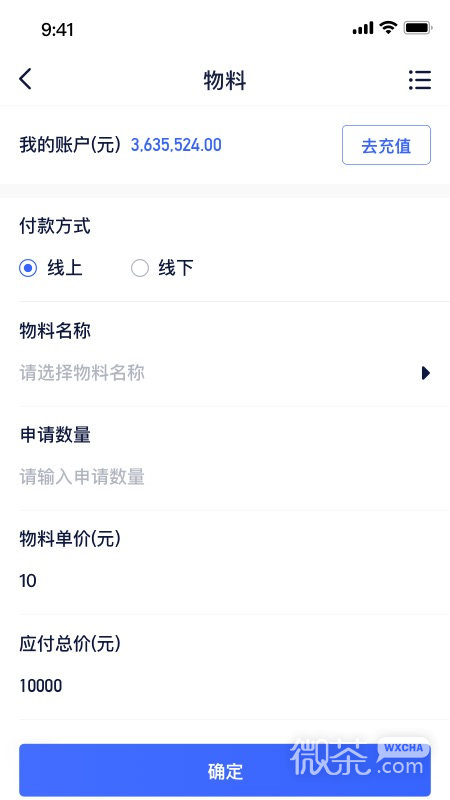Click the 去充值 button
The height and width of the screenshot is (800, 450).
[x=386, y=145]
